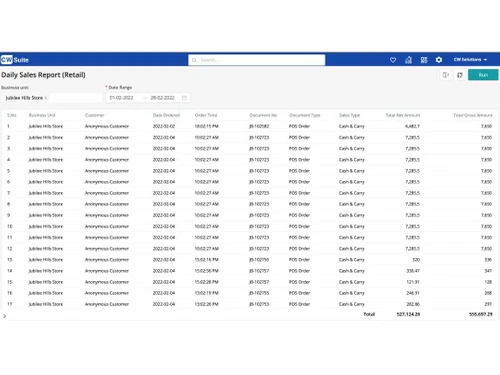Viewport: 500px width, 375px height.
Task: Expand the CW Solutions account dropdown
Action: (x=470, y=60)
